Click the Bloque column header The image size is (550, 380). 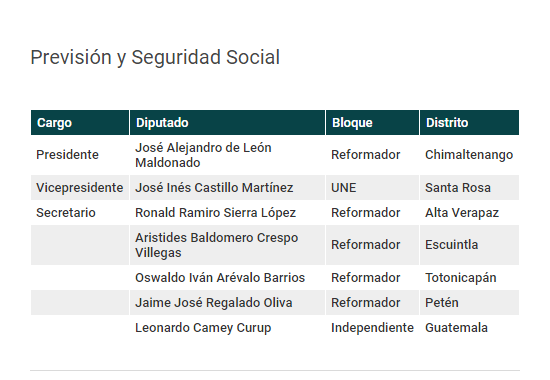(373, 122)
